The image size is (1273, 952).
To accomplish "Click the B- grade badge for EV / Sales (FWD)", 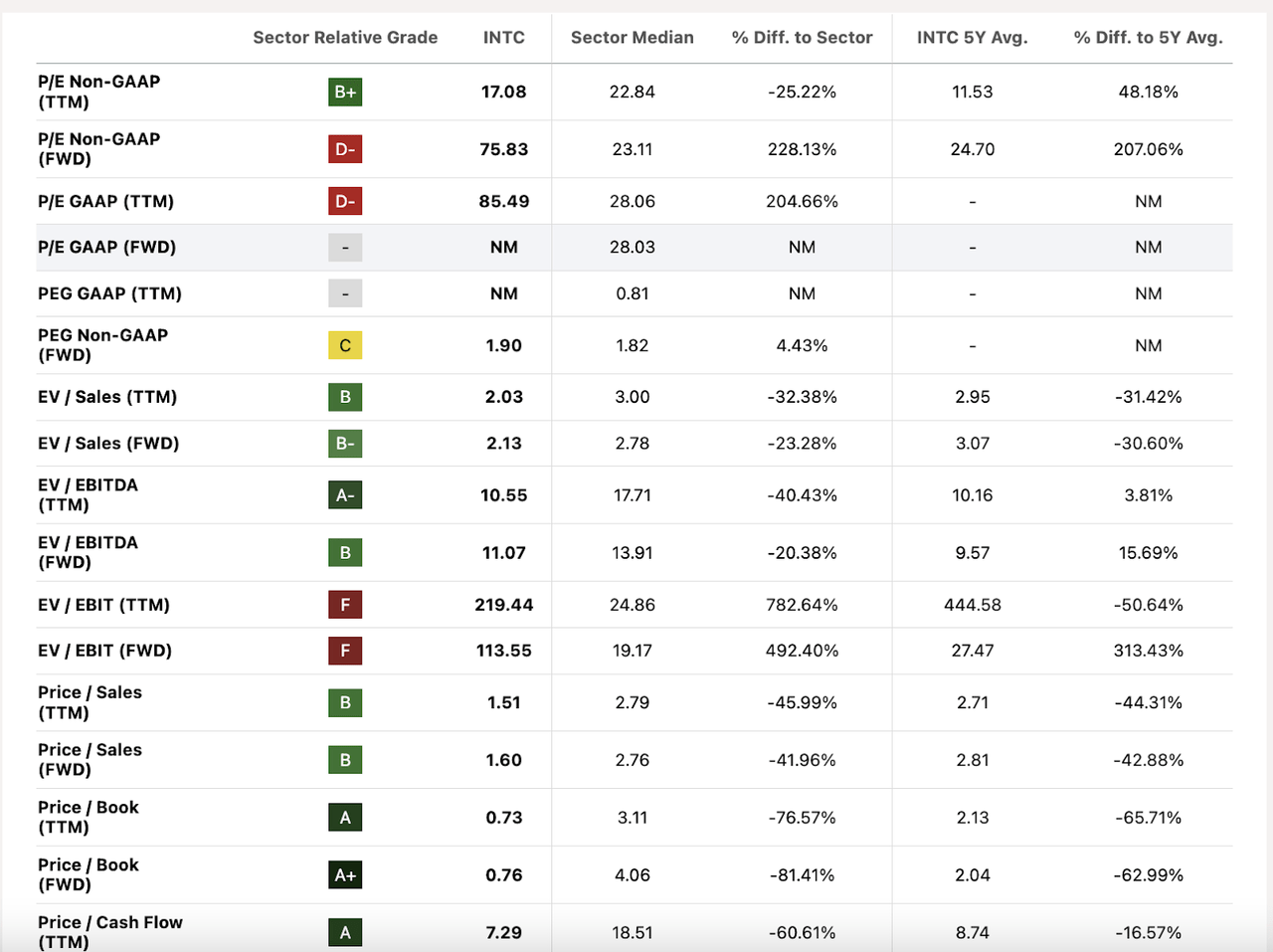I will [345, 443].
